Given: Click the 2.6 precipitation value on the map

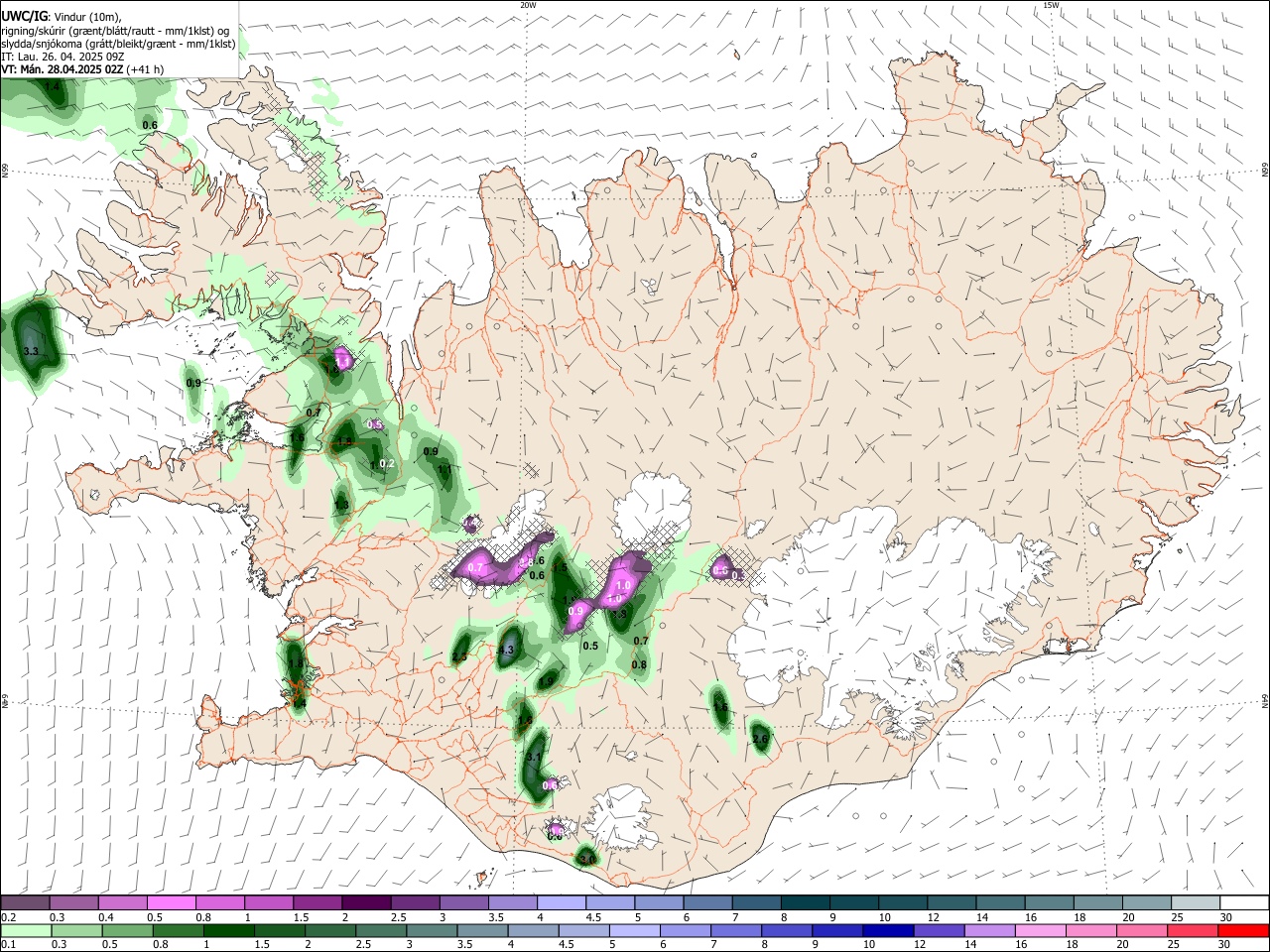Looking at the screenshot, I should (x=761, y=739).
